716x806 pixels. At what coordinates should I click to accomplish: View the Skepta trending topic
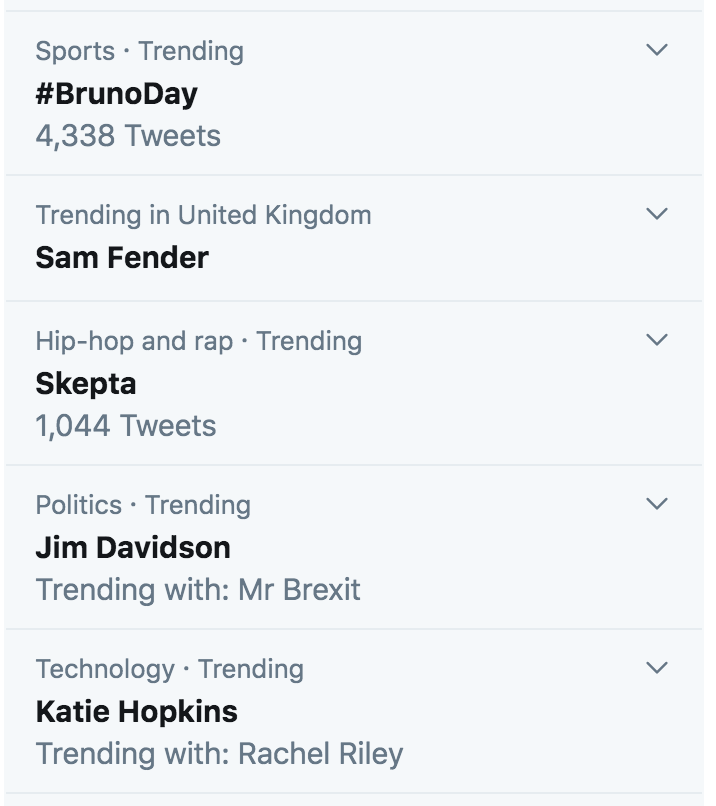[86, 384]
